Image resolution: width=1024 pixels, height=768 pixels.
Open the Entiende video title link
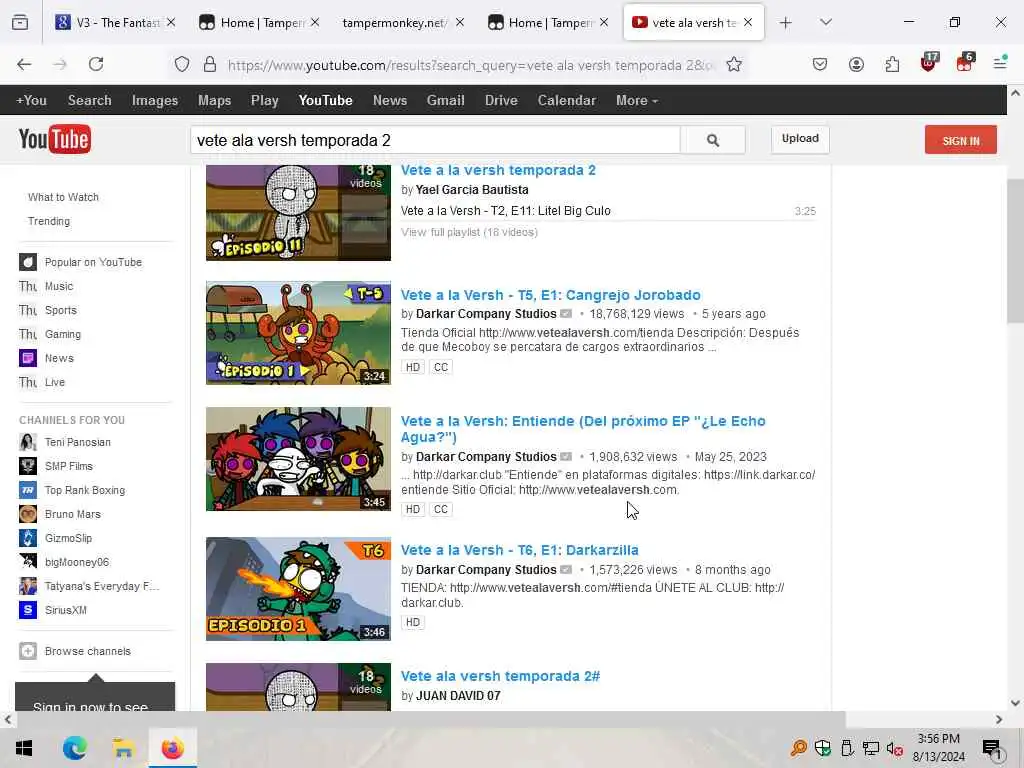[583, 429]
